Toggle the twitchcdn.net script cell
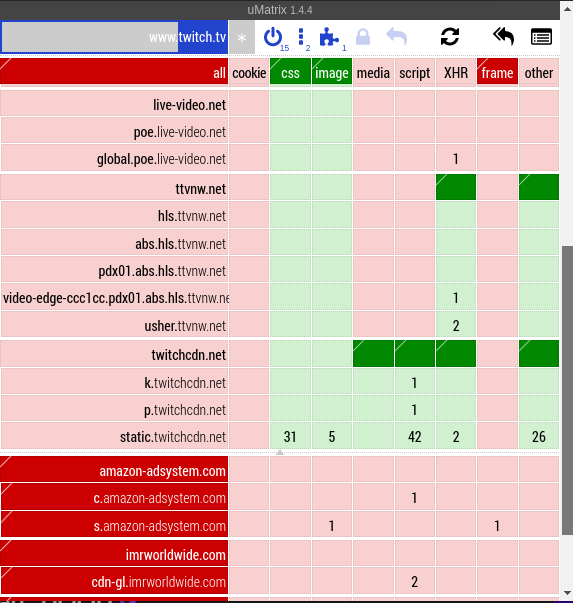Image resolution: width=573 pixels, height=603 pixels. pyautogui.click(x=415, y=353)
